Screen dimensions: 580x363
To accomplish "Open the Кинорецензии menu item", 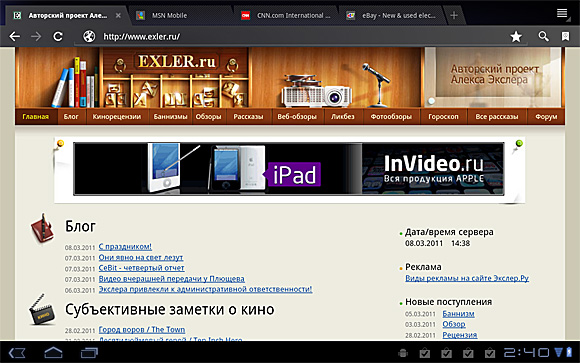I will (117, 117).
